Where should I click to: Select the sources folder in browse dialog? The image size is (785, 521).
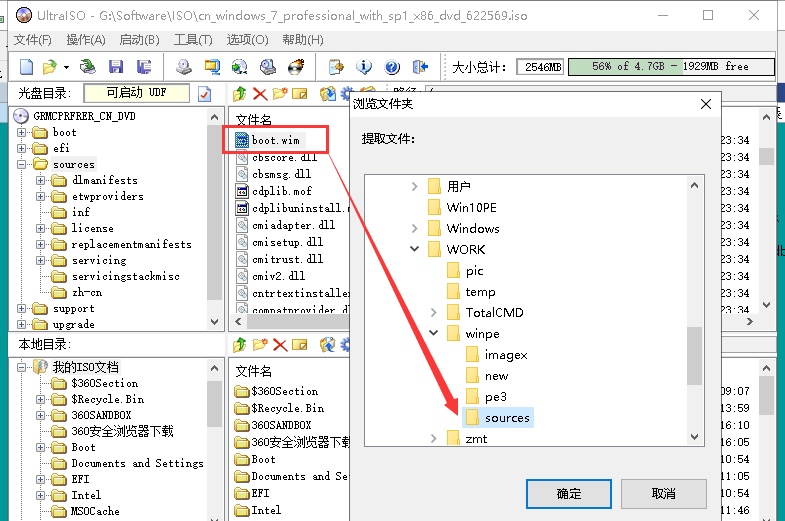click(x=498, y=417)
